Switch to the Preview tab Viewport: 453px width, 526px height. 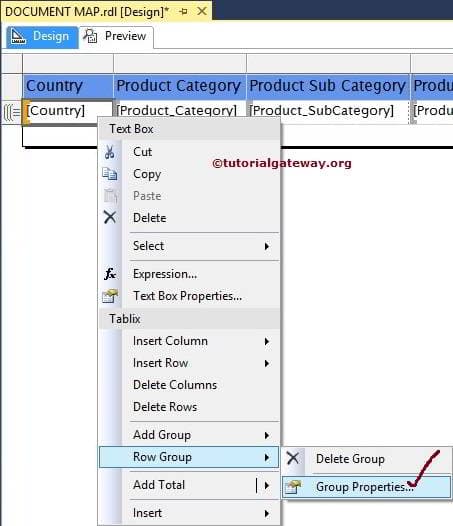[x=116, y=36]
